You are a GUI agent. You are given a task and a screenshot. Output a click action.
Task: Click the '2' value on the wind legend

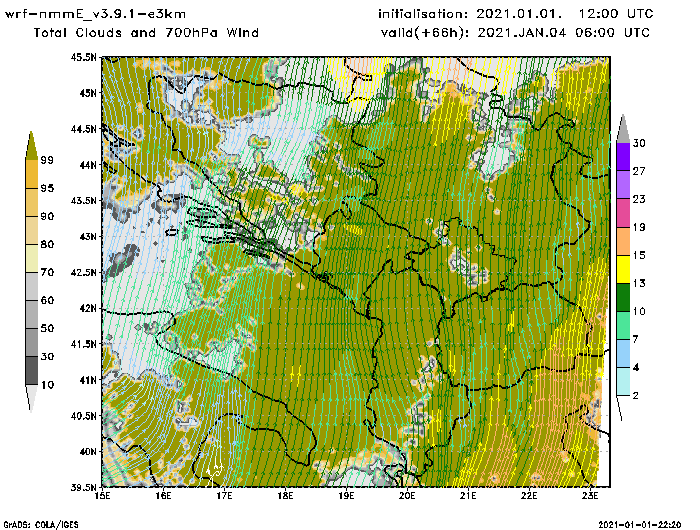pos(636,396)
